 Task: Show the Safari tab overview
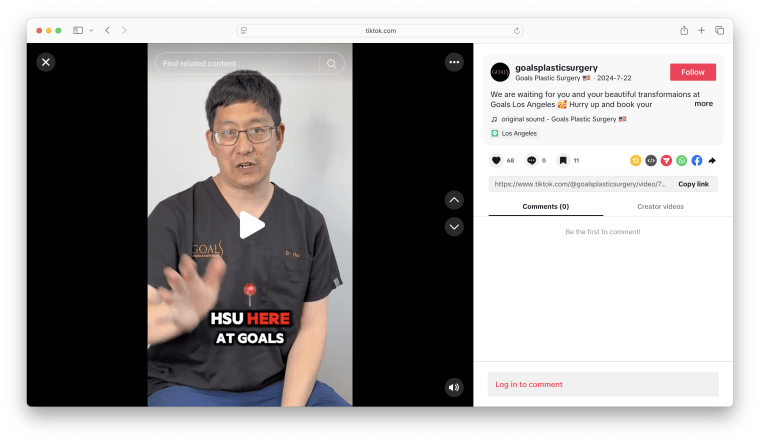click(x=720, y=30)
